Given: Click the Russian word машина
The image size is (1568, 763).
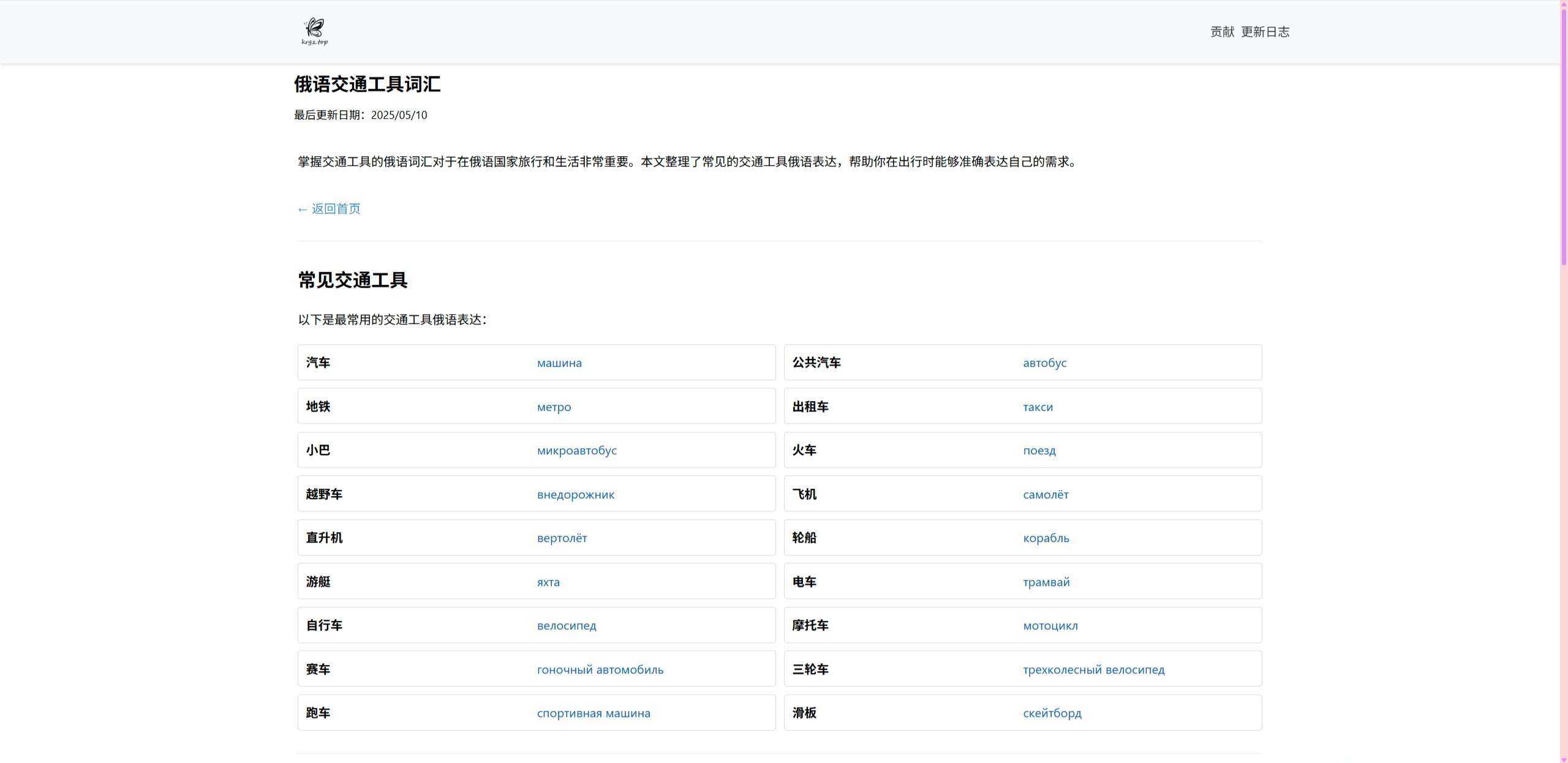Looking at the screenshot, I should point(559,363).
